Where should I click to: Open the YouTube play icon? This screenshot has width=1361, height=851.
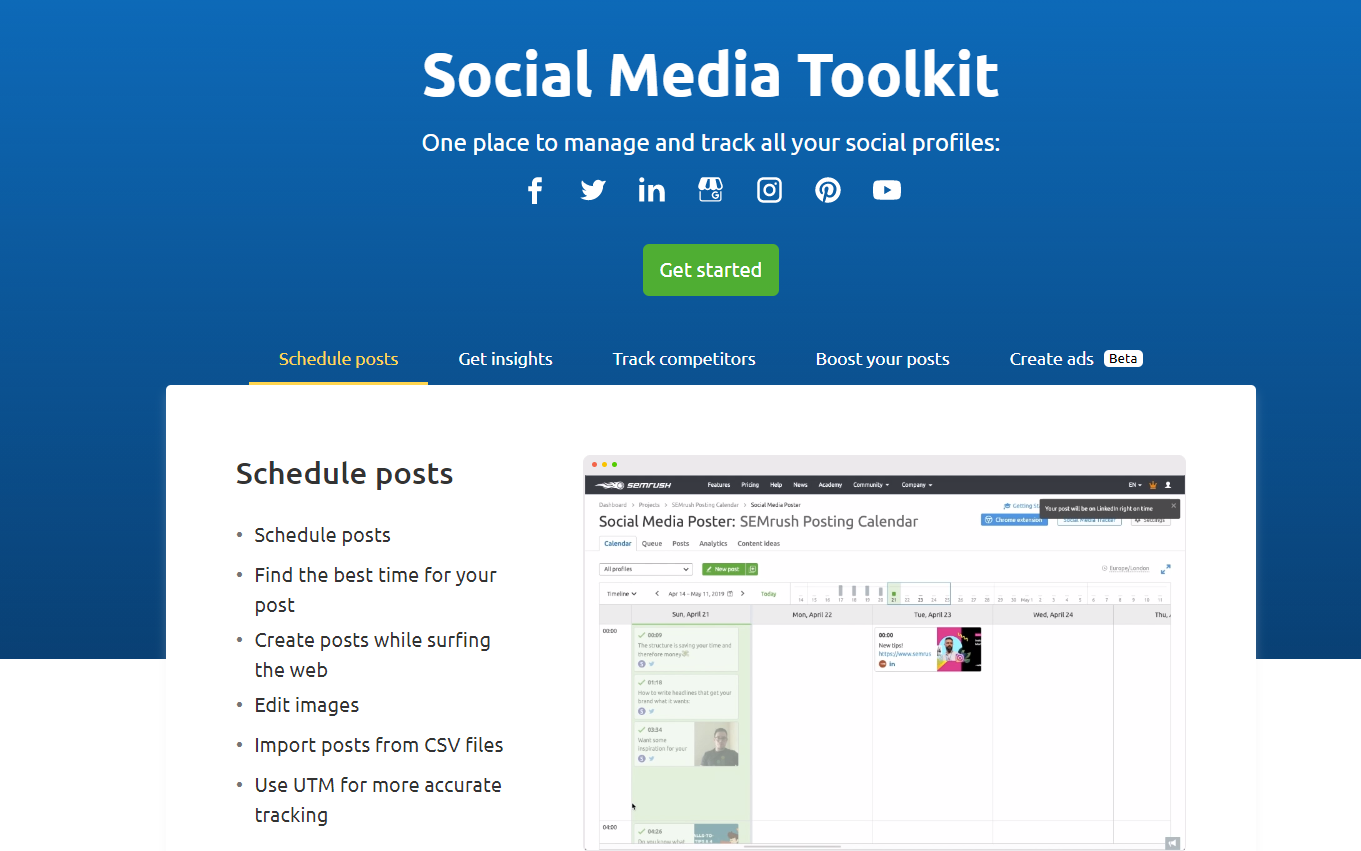tap(887, 190)
